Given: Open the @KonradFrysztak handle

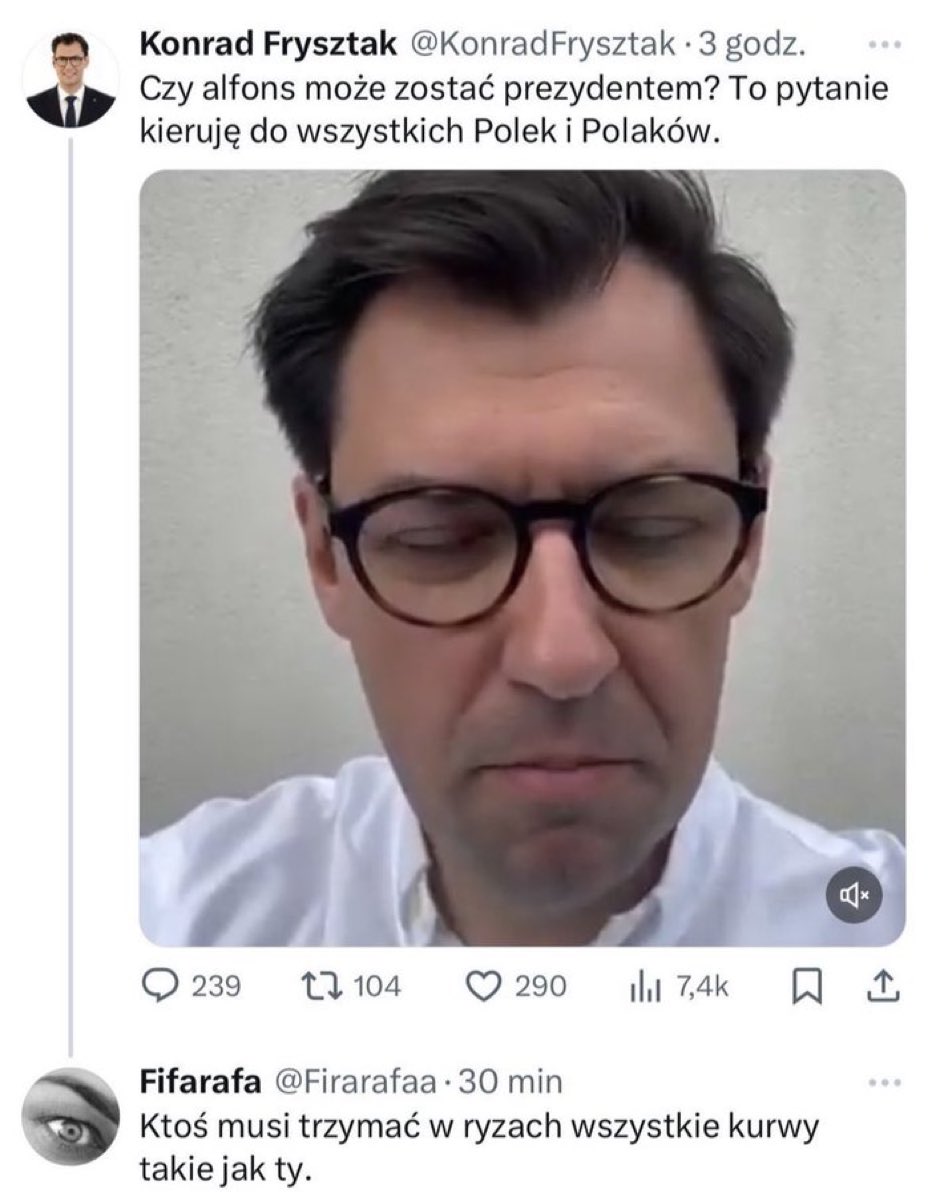Looking at the screenshot, I should click(543, 45).
